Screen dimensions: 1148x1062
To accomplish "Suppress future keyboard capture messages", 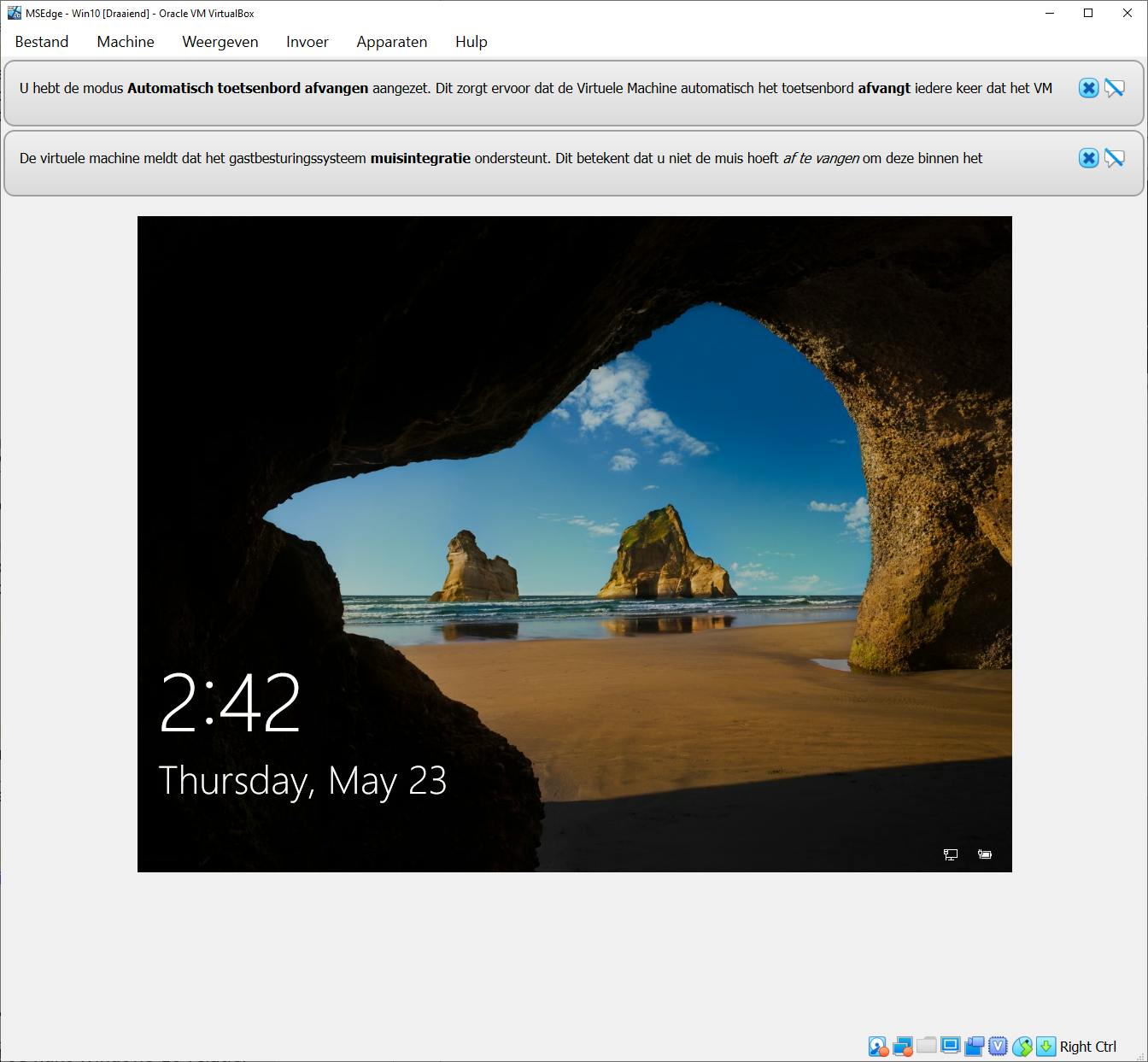I will pyautogui.click(x=1114, y=88).
